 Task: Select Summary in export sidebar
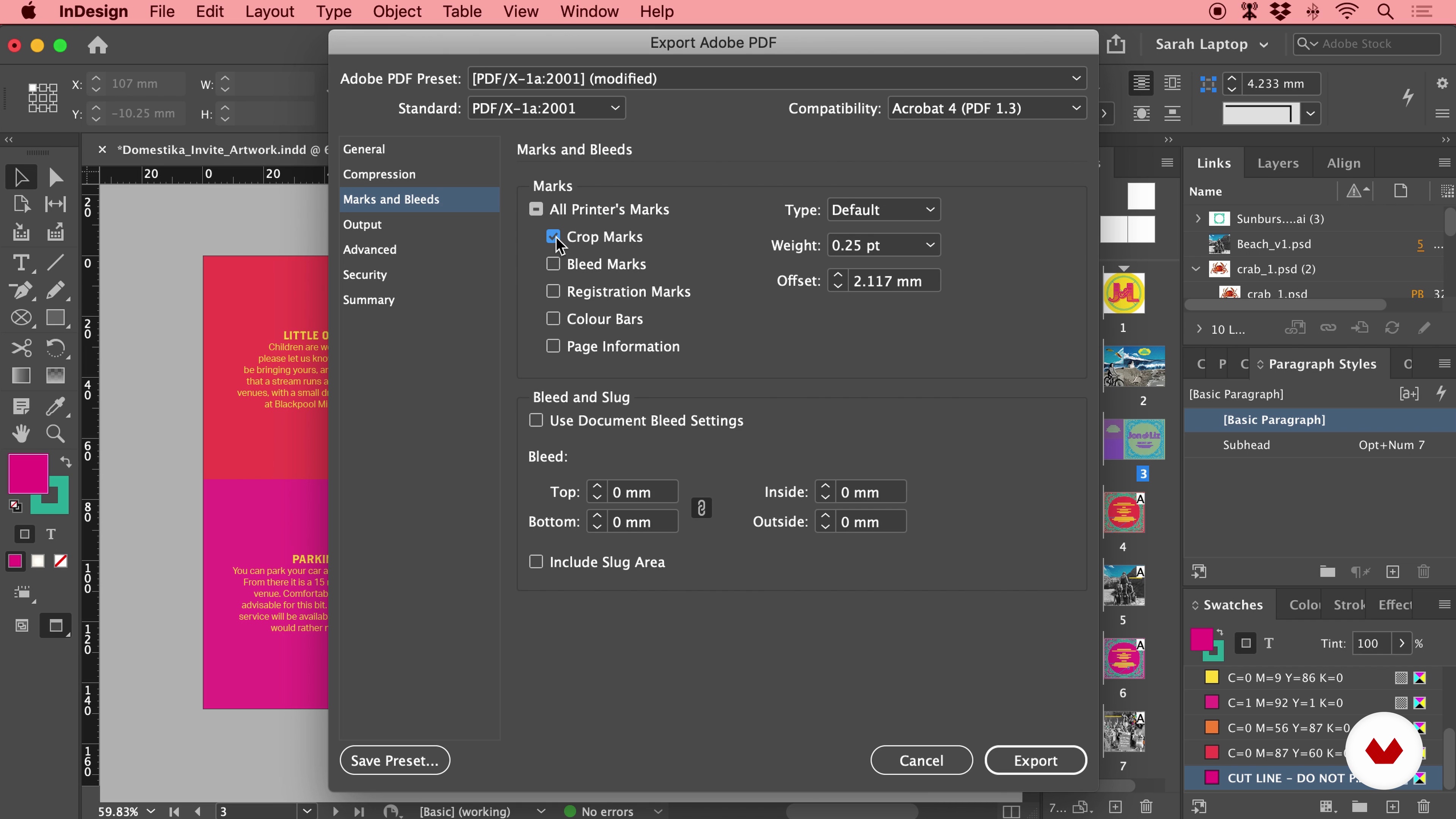tap(369, 300)
